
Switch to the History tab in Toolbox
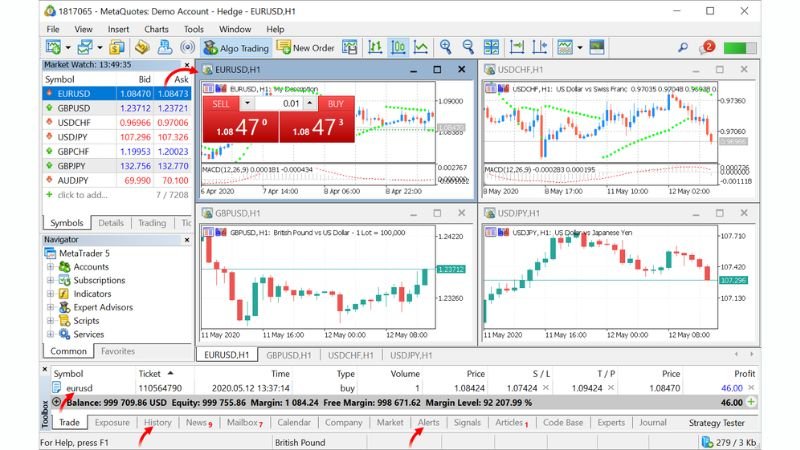[x=157, y=422]
